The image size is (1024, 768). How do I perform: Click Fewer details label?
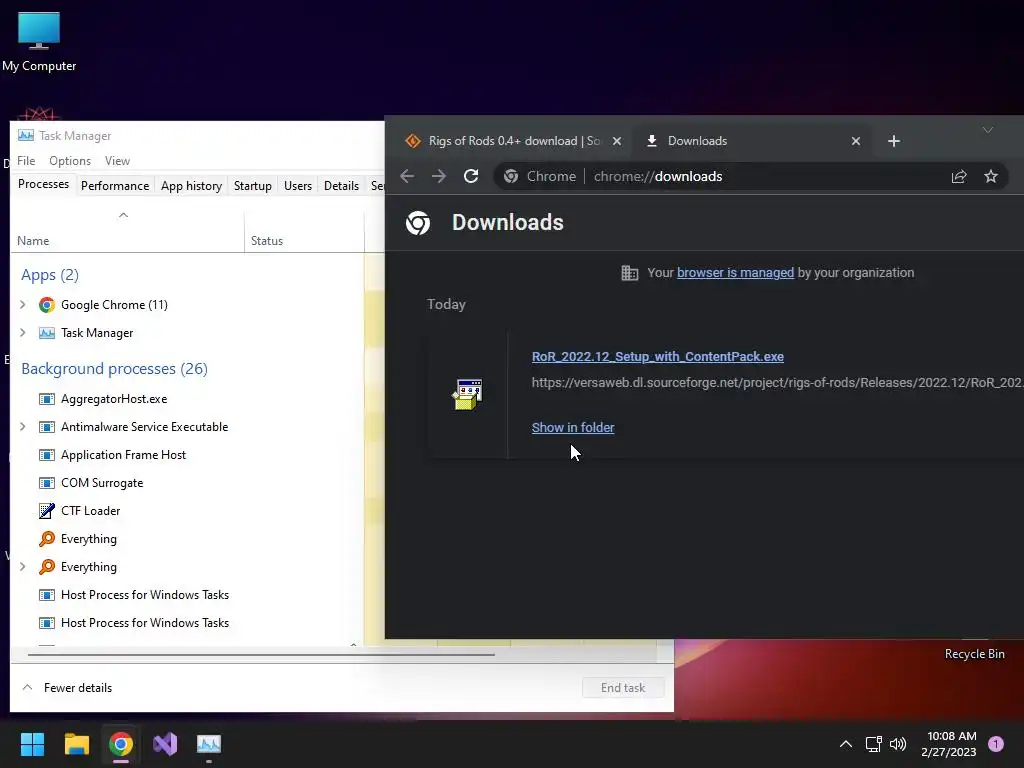[x=78, y=688]
